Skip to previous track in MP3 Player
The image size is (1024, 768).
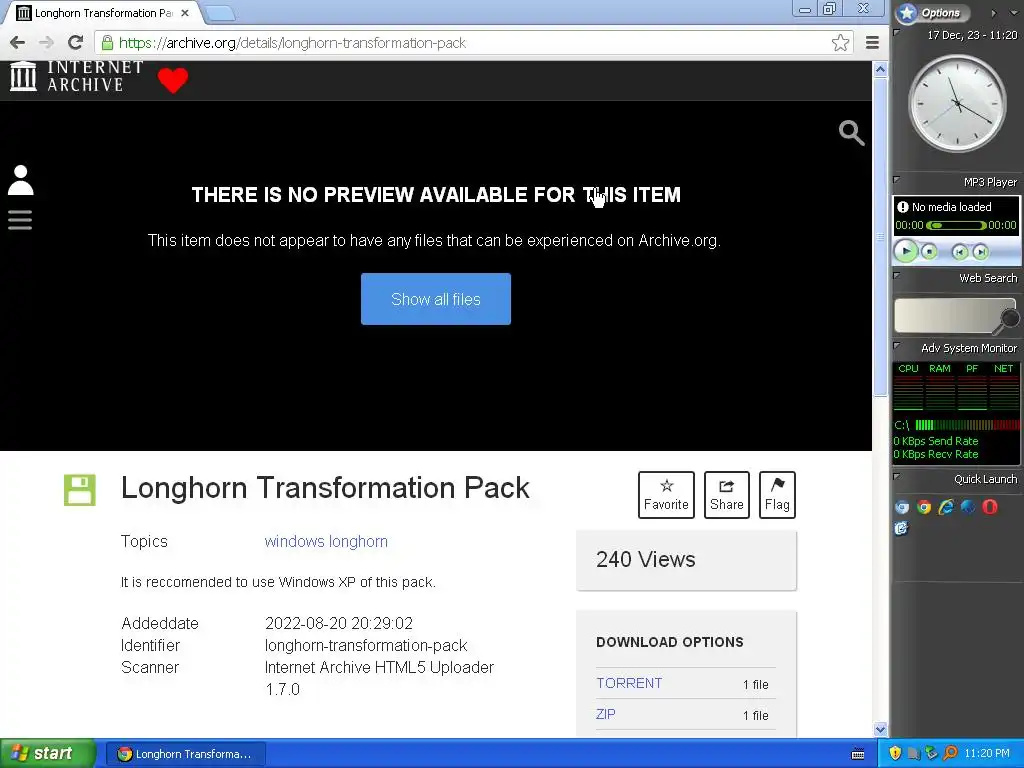(x=959, y=252)
